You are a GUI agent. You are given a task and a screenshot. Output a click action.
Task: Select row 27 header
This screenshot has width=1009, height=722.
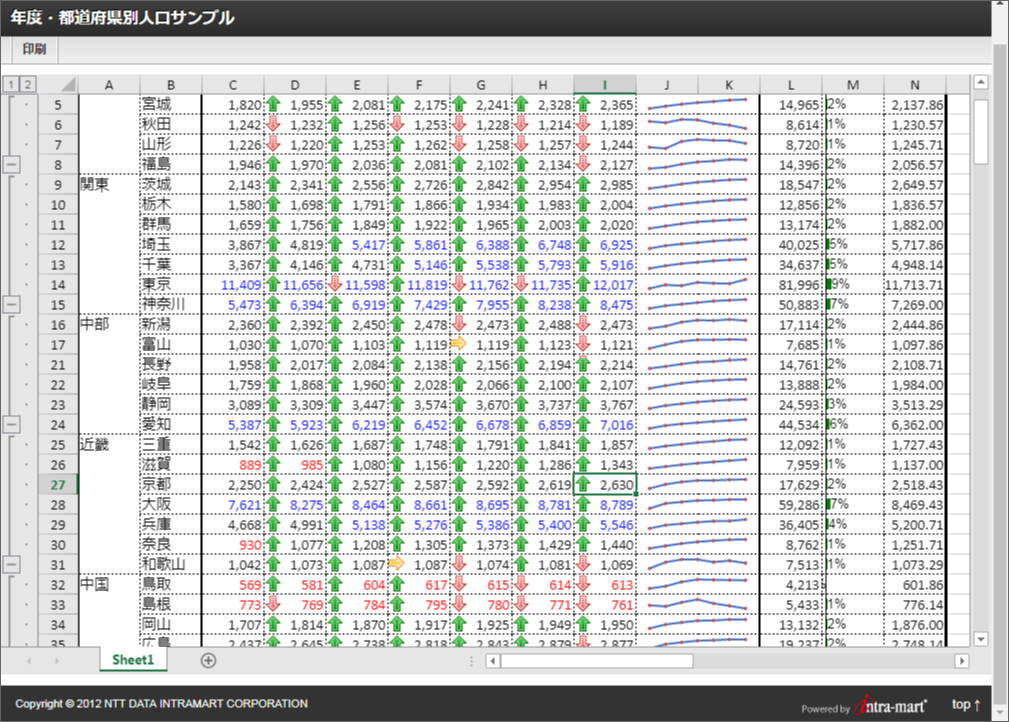pos(58,485)
